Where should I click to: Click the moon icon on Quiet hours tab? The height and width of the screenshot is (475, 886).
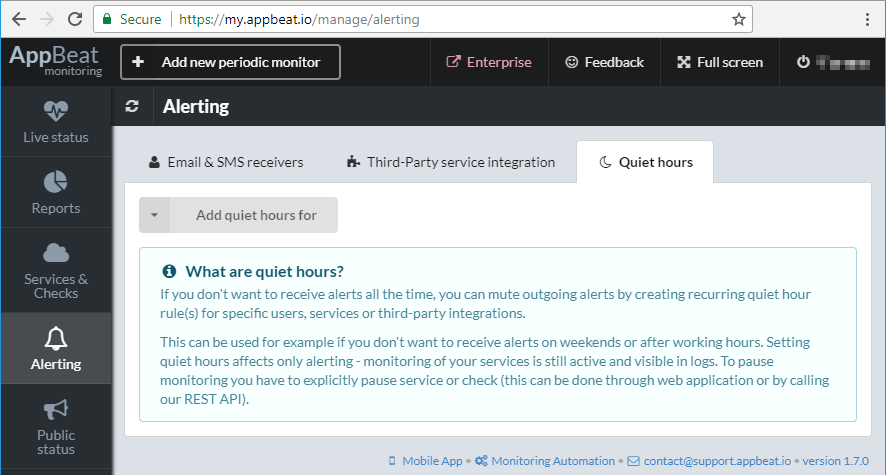[605, 162]
